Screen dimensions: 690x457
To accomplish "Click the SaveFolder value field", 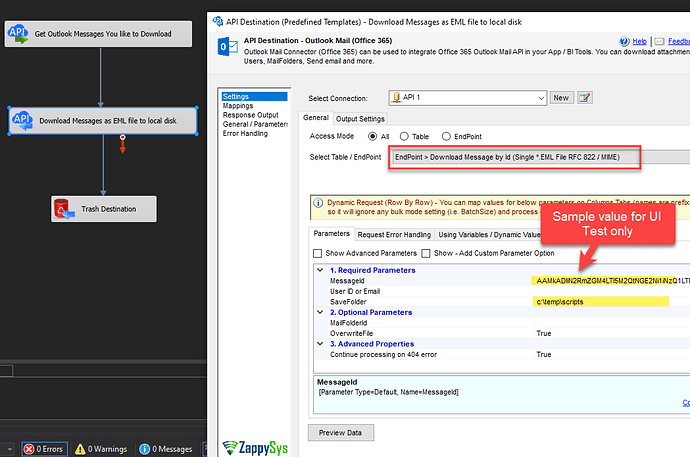I will tap(600, 302).
